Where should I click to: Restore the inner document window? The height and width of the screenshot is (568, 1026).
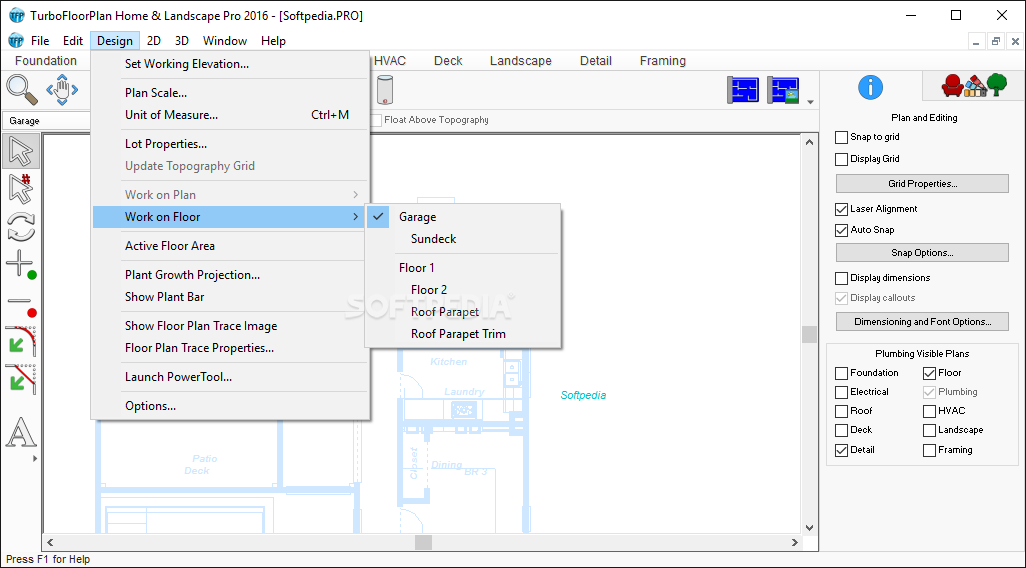click(x=996, y=41)
